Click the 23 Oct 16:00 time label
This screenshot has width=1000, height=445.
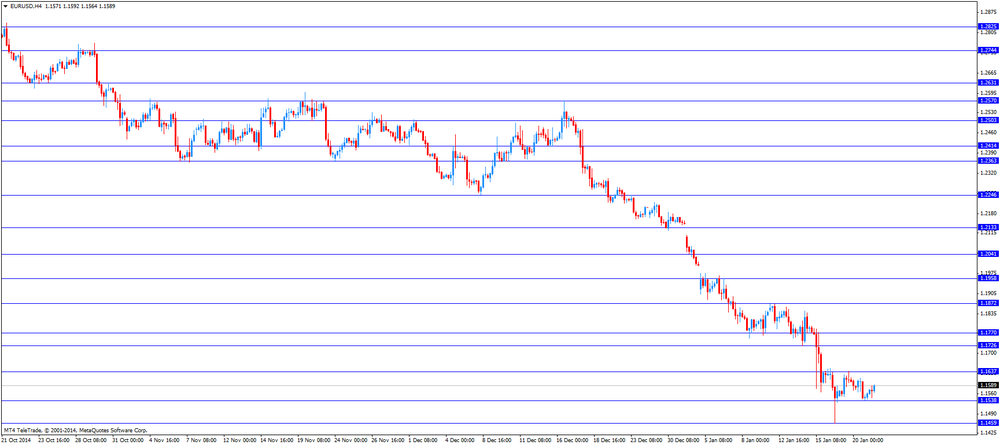[x=54, y=440]
